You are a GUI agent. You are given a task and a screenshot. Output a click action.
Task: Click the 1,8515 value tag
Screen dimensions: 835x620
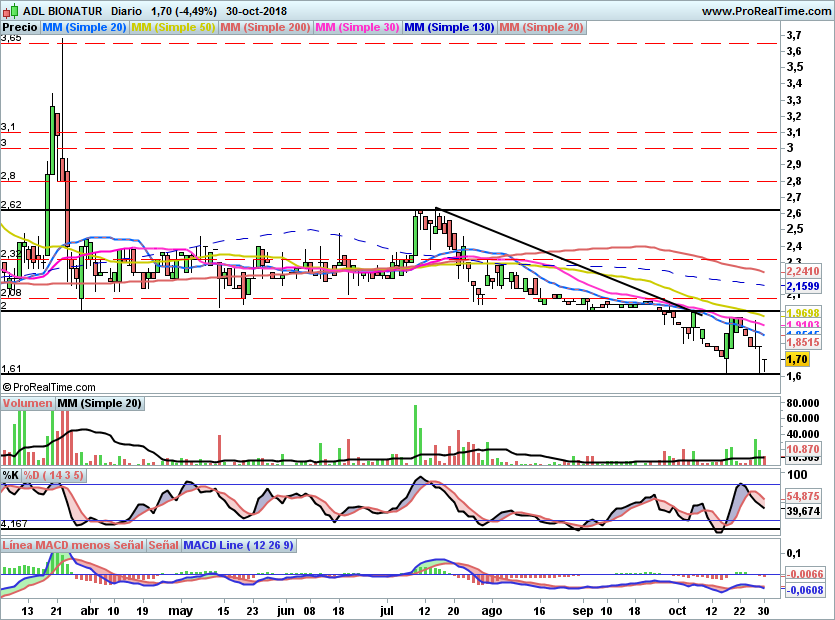803,342
